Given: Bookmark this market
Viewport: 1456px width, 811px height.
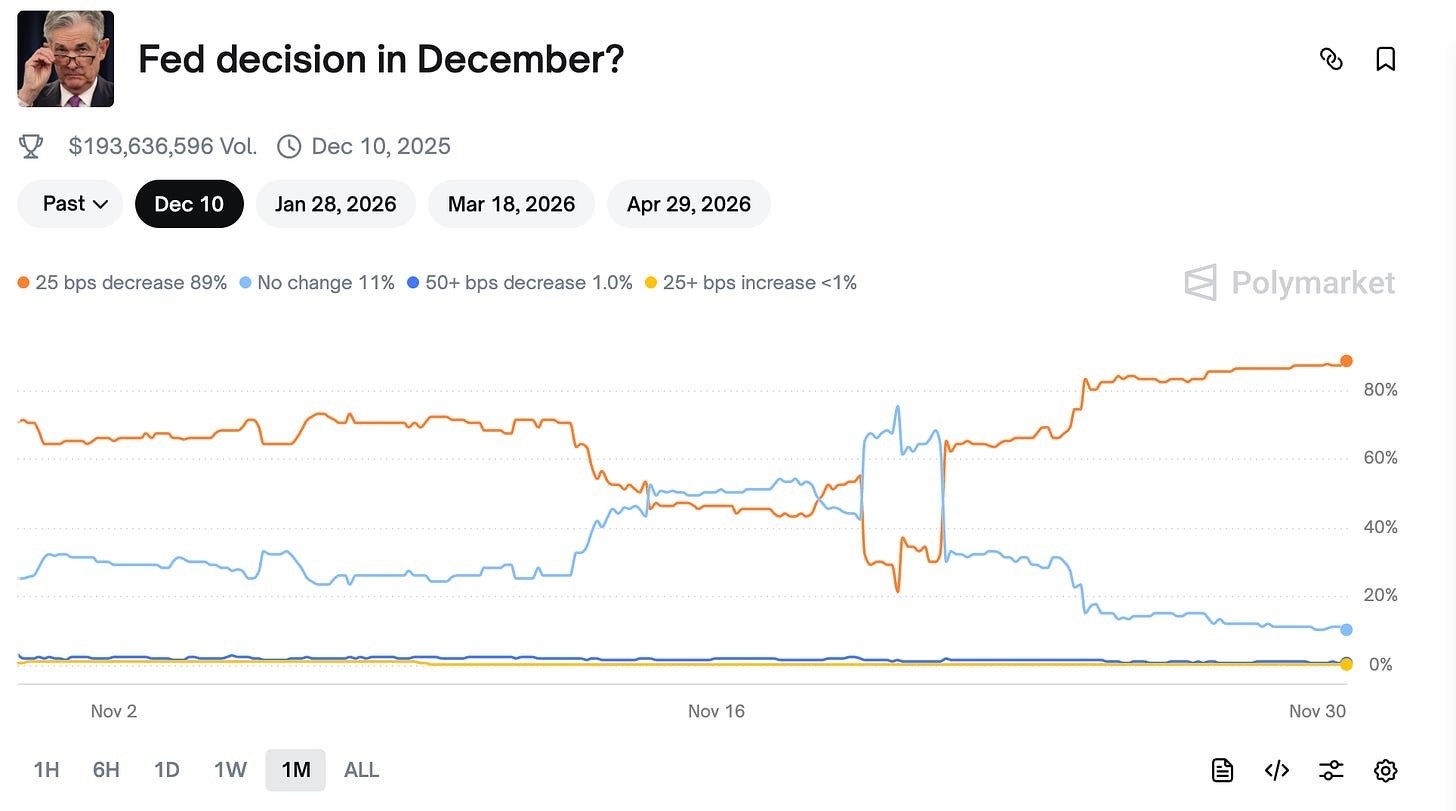Looking at the screenshot, I should 1385,59.
